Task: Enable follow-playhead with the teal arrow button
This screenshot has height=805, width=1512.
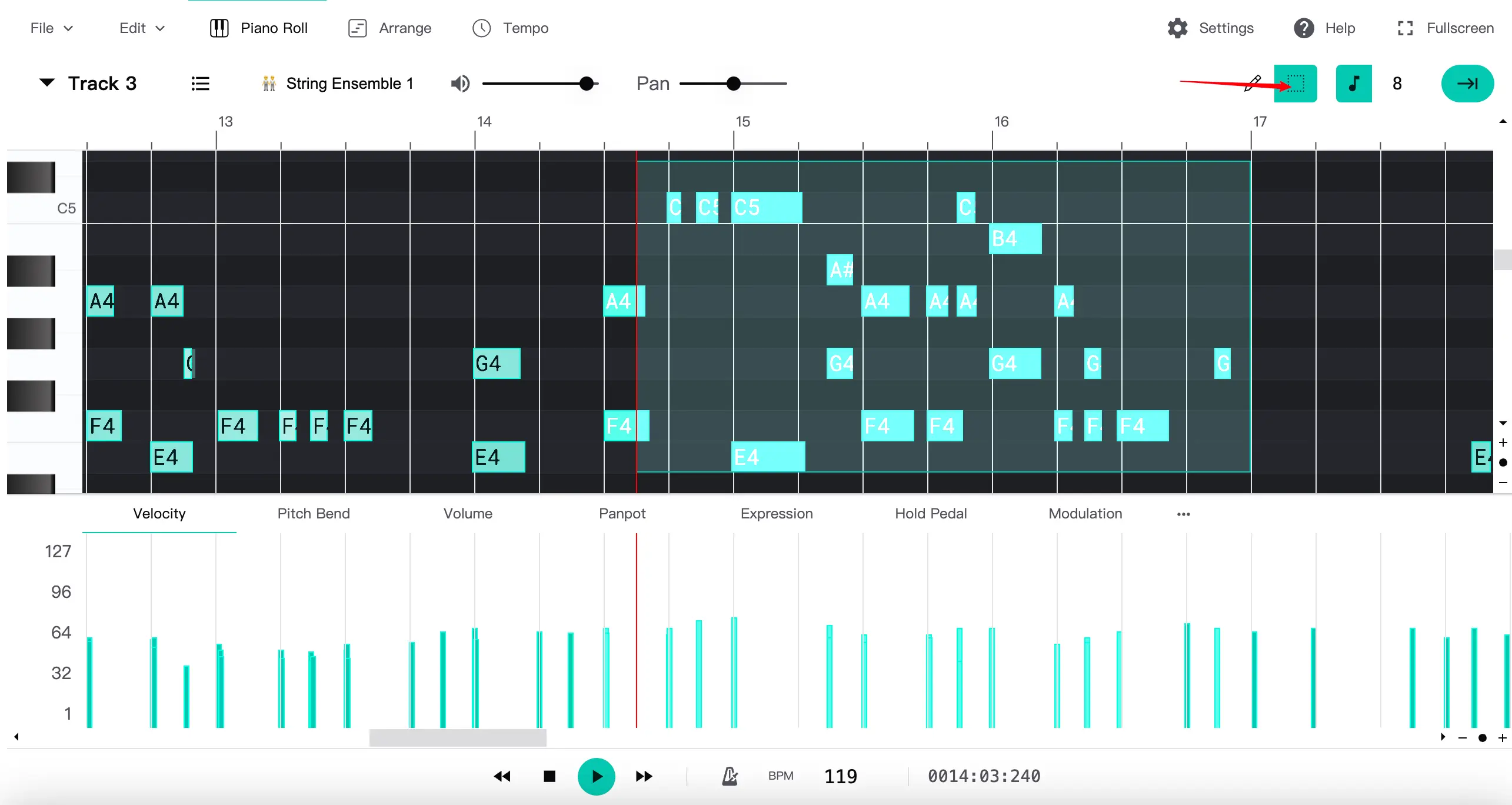Action: coord(1467,83)
